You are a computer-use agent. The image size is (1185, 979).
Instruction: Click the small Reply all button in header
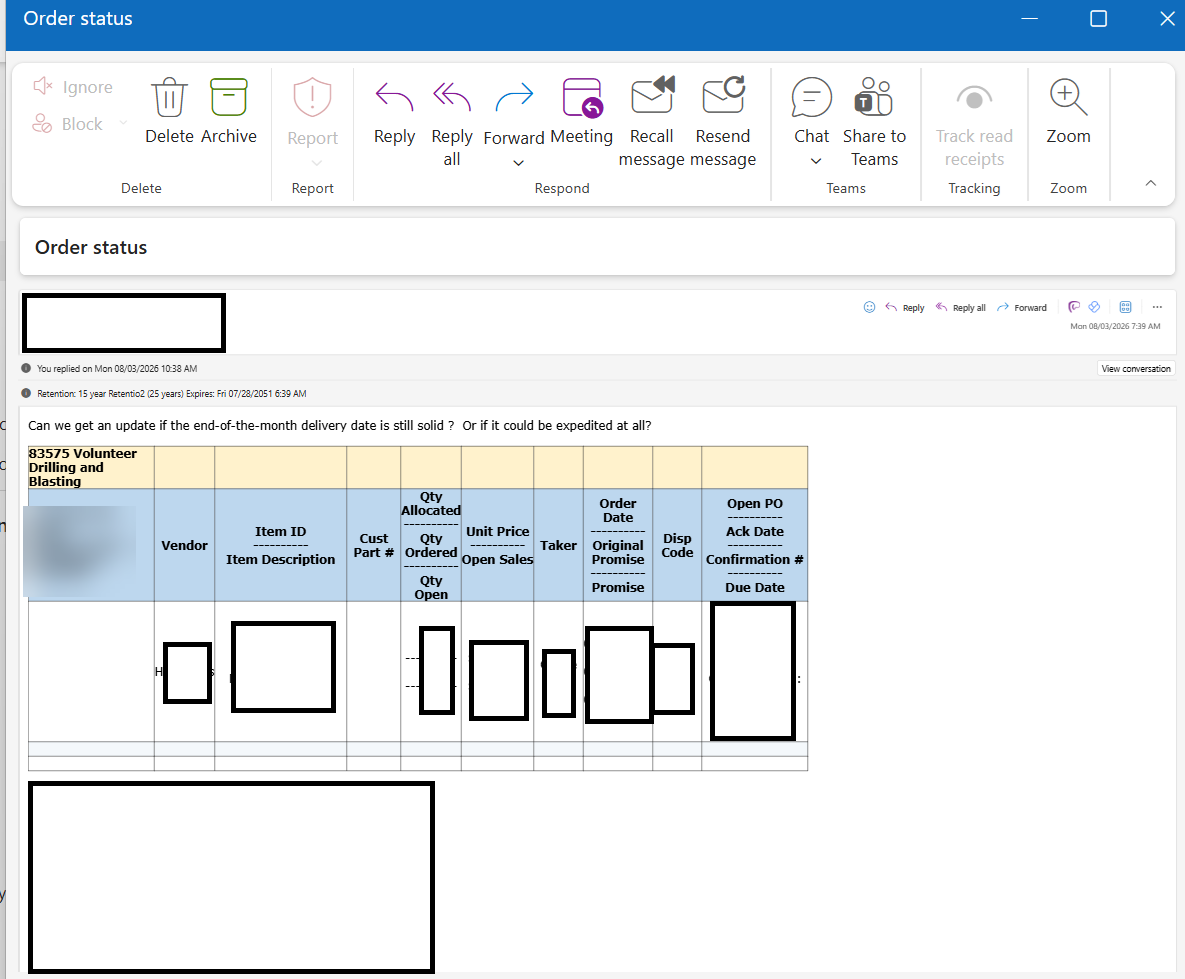(961, 308)
